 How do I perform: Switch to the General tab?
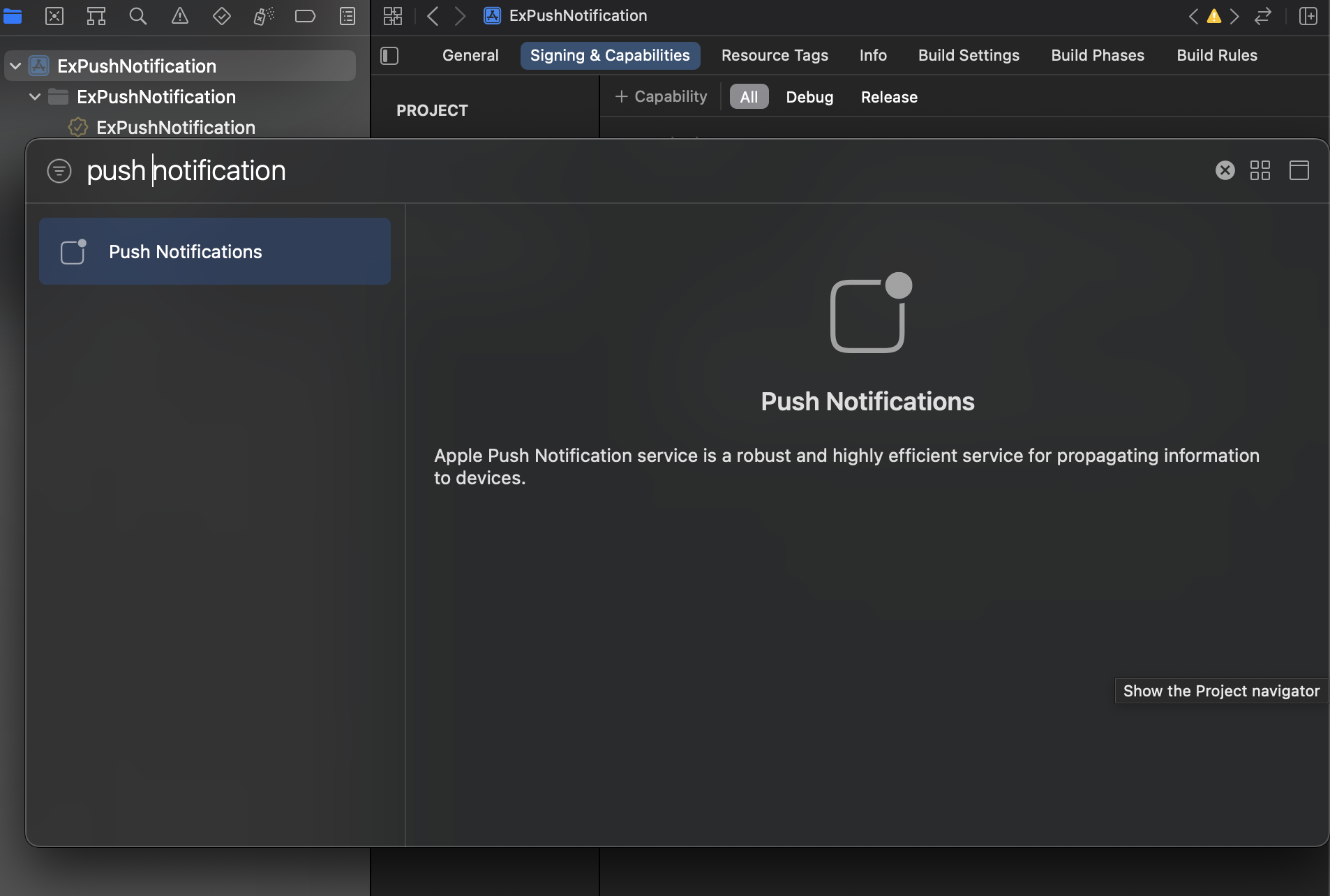tap(470, 55)
